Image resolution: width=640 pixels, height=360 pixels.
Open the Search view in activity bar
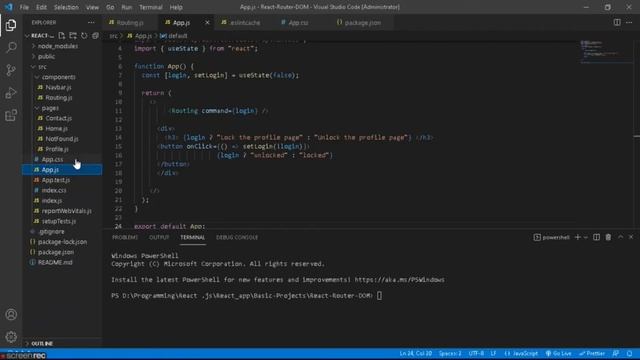[11, 48]
